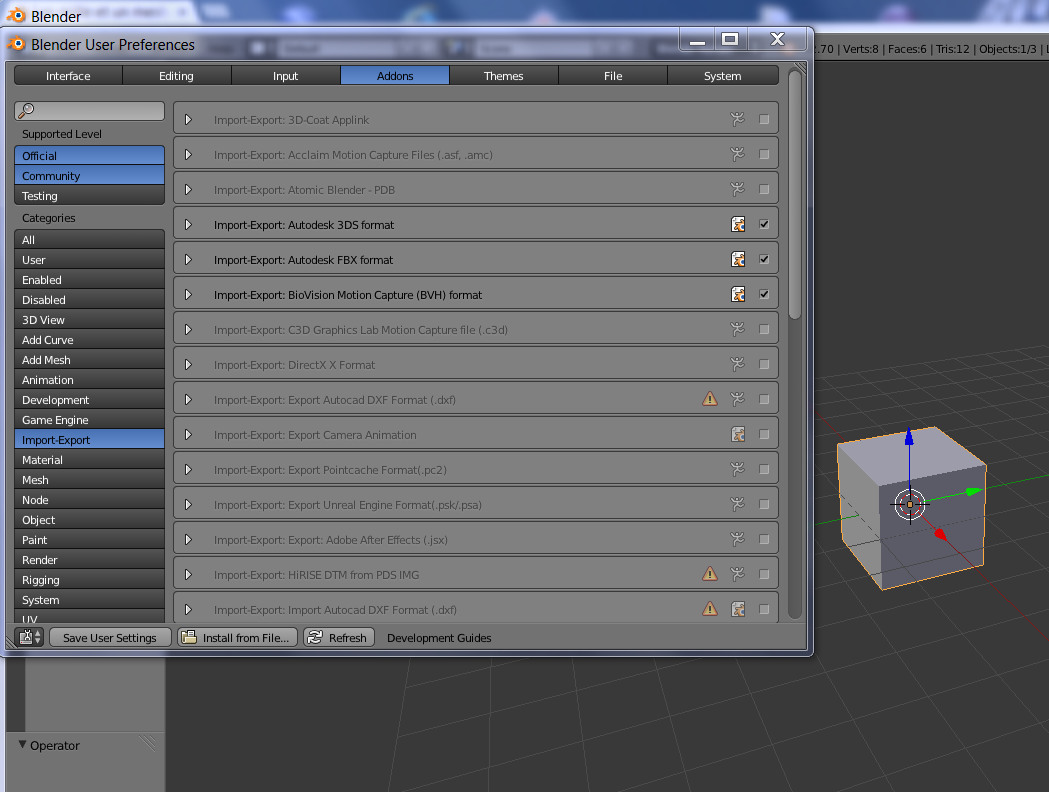Enable the 3D-Coat Applink addon checkbox

(x=764, y=119)
